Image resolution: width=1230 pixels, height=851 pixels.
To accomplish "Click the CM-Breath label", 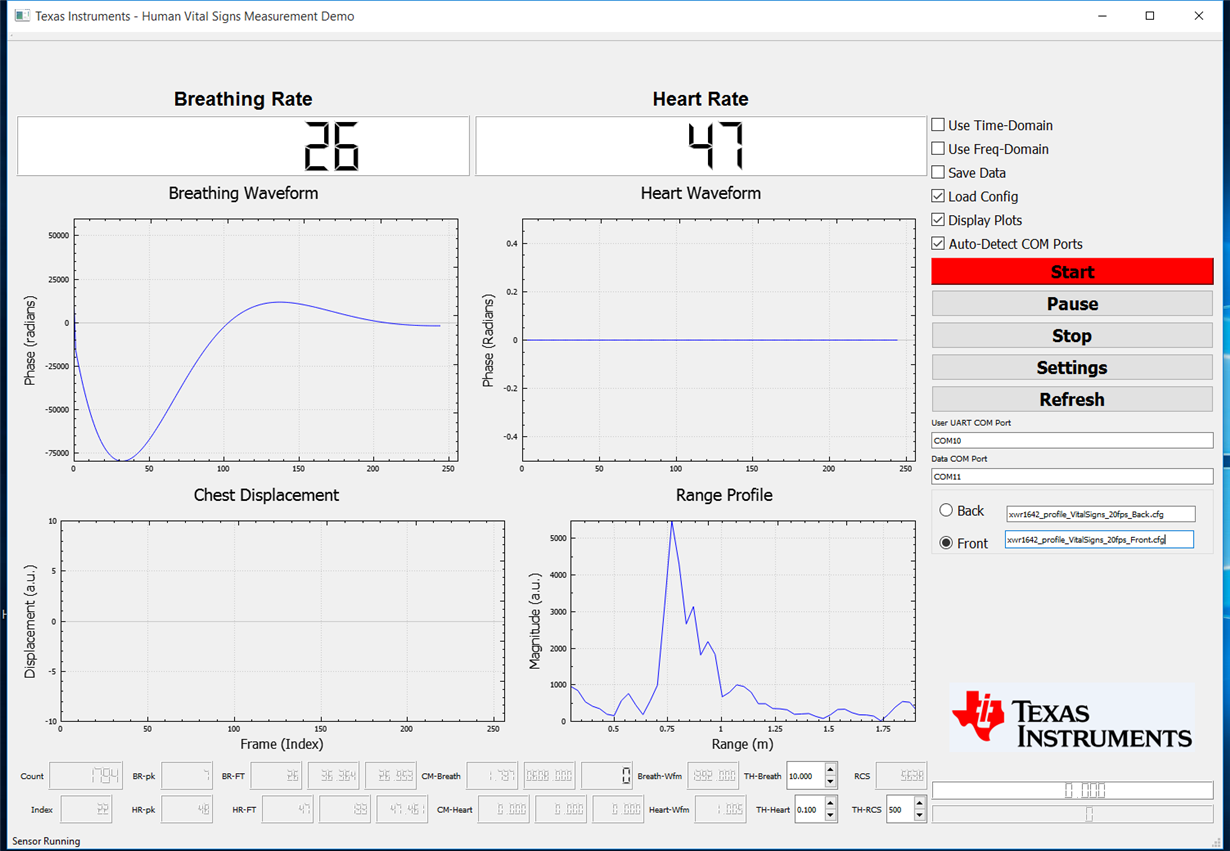I will [x=441, y=776].
